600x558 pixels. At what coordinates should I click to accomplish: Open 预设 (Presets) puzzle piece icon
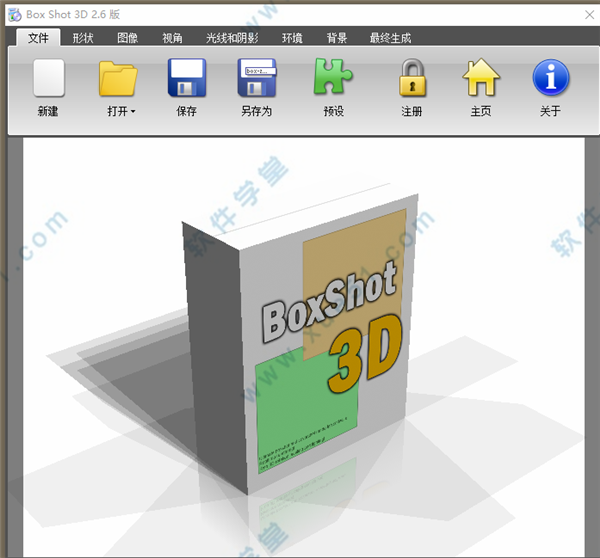point(333,76)
